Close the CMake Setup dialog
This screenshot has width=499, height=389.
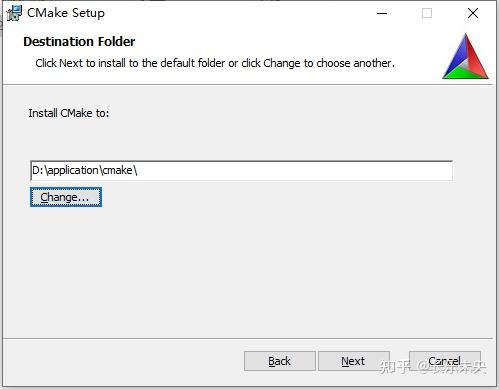473,13
